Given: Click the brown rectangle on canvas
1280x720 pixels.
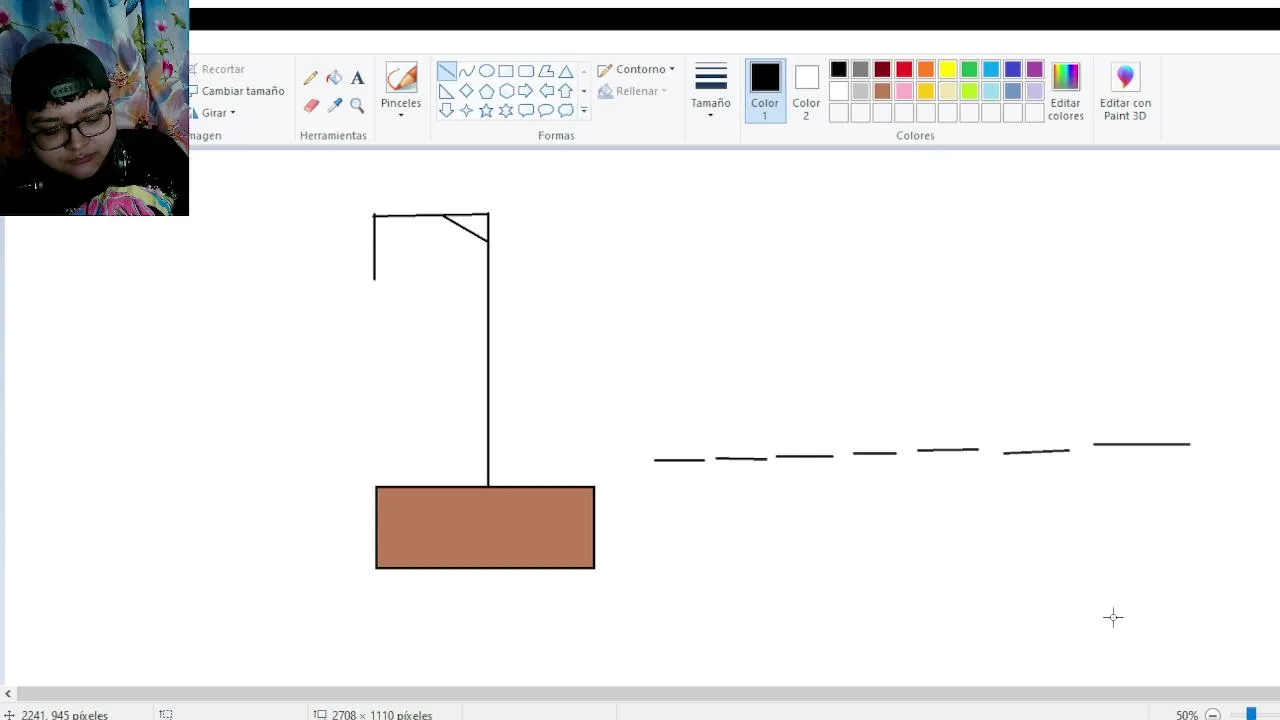Looking at the screenshot, I should click(x=485, y=527).
